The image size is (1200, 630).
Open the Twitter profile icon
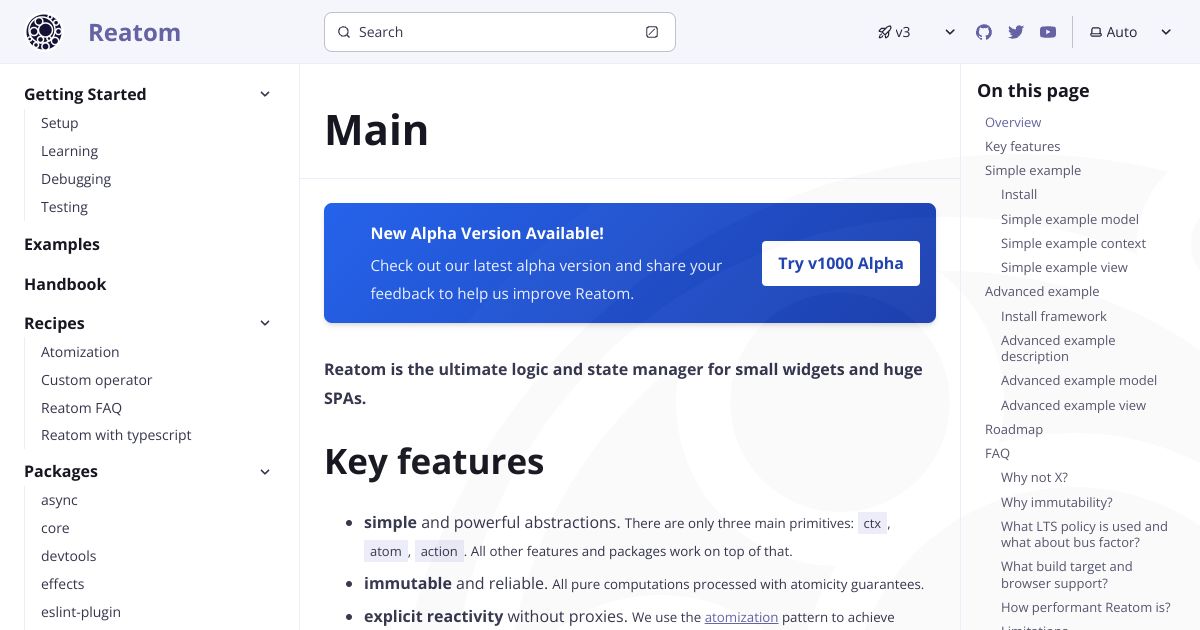1016,32
